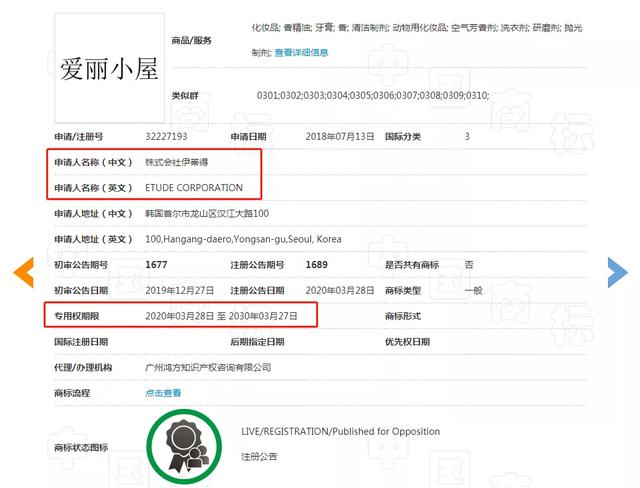Image resolution: width=640 pixels, height=488 pixels.
Task: Select agency name 广州鸿方知识产权咨询有限公司
Action: [x=208, y=367]
